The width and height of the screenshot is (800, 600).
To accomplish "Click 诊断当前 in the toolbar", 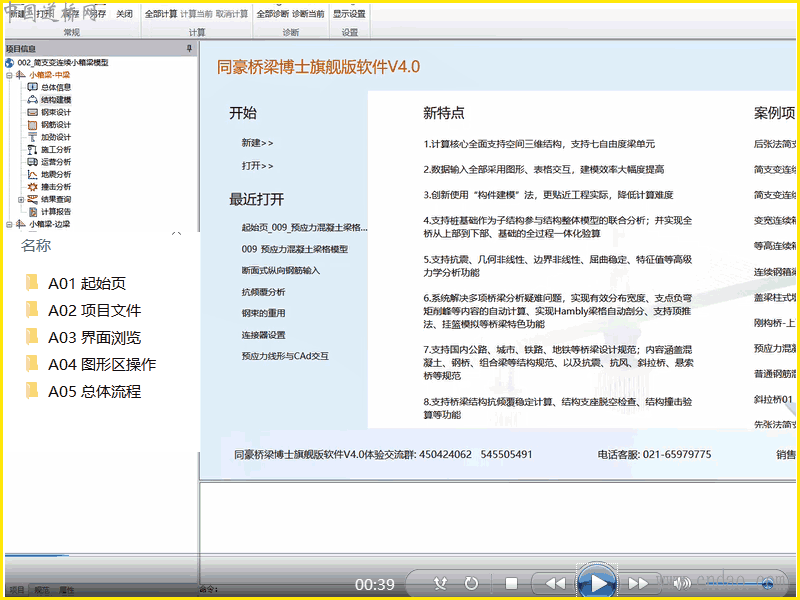I will [x=308, y=14].
